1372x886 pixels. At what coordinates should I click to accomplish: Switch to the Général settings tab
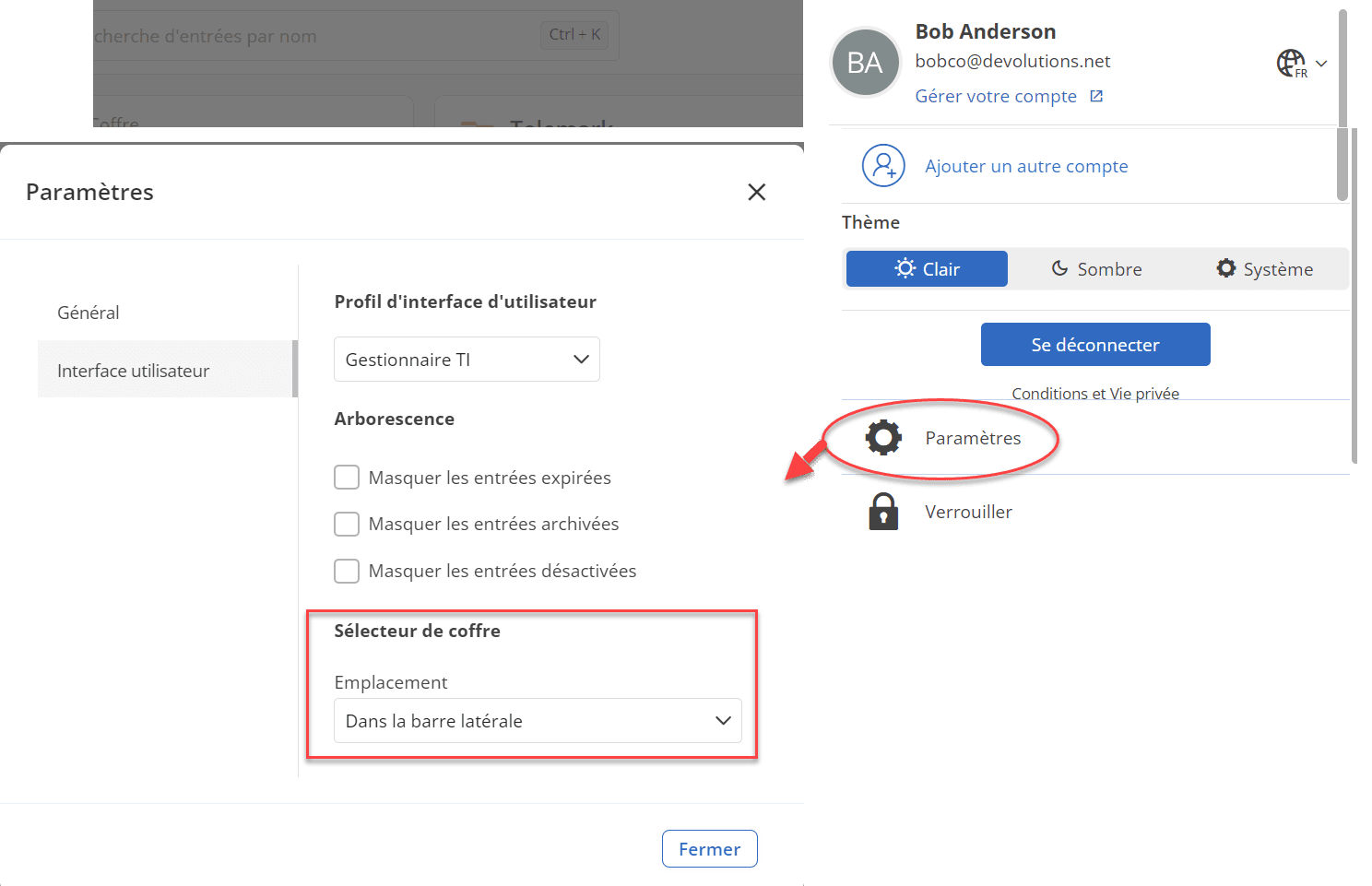pos(89,313)
